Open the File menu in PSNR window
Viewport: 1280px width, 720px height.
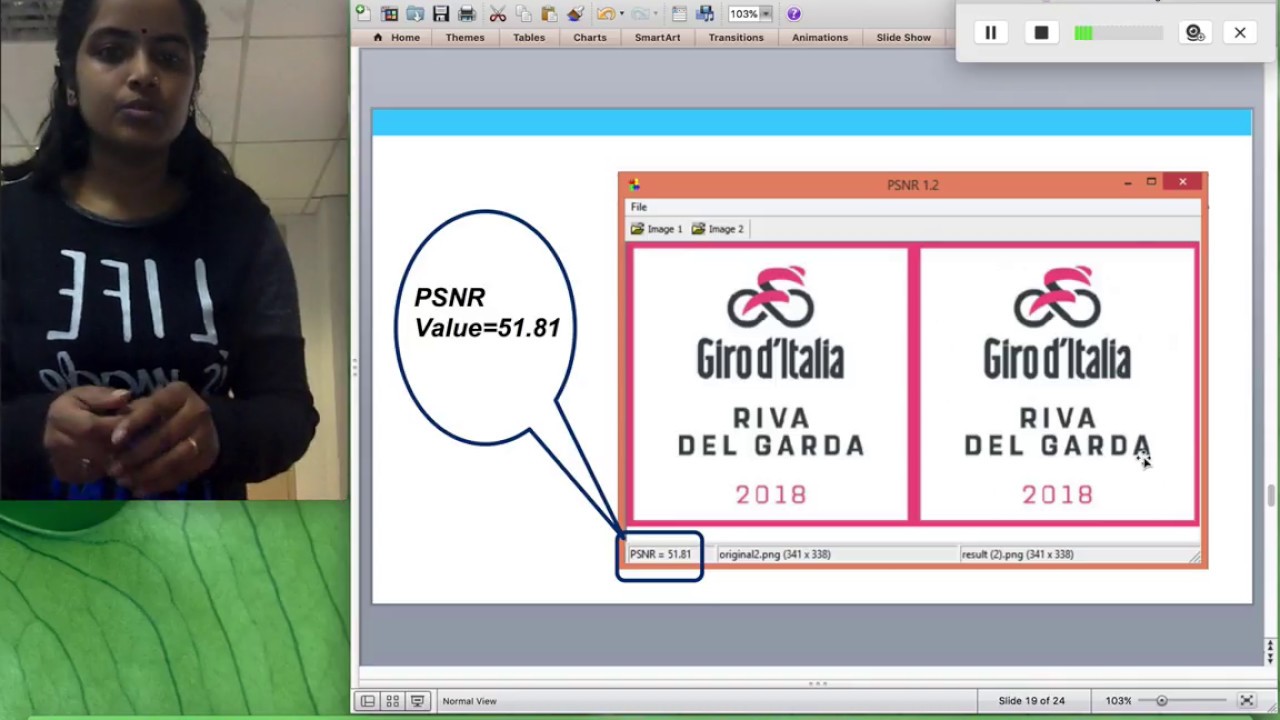coord(639,207)
